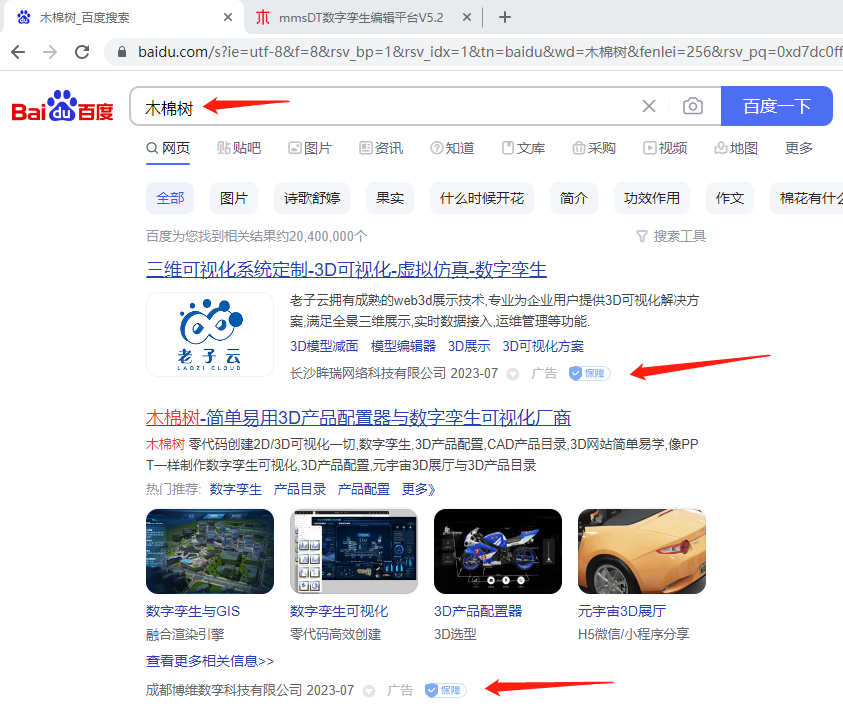Click the browser address bar URL
Image resolution: width=843 pixels, height=721 pixels.
click(x=489, y=52)
